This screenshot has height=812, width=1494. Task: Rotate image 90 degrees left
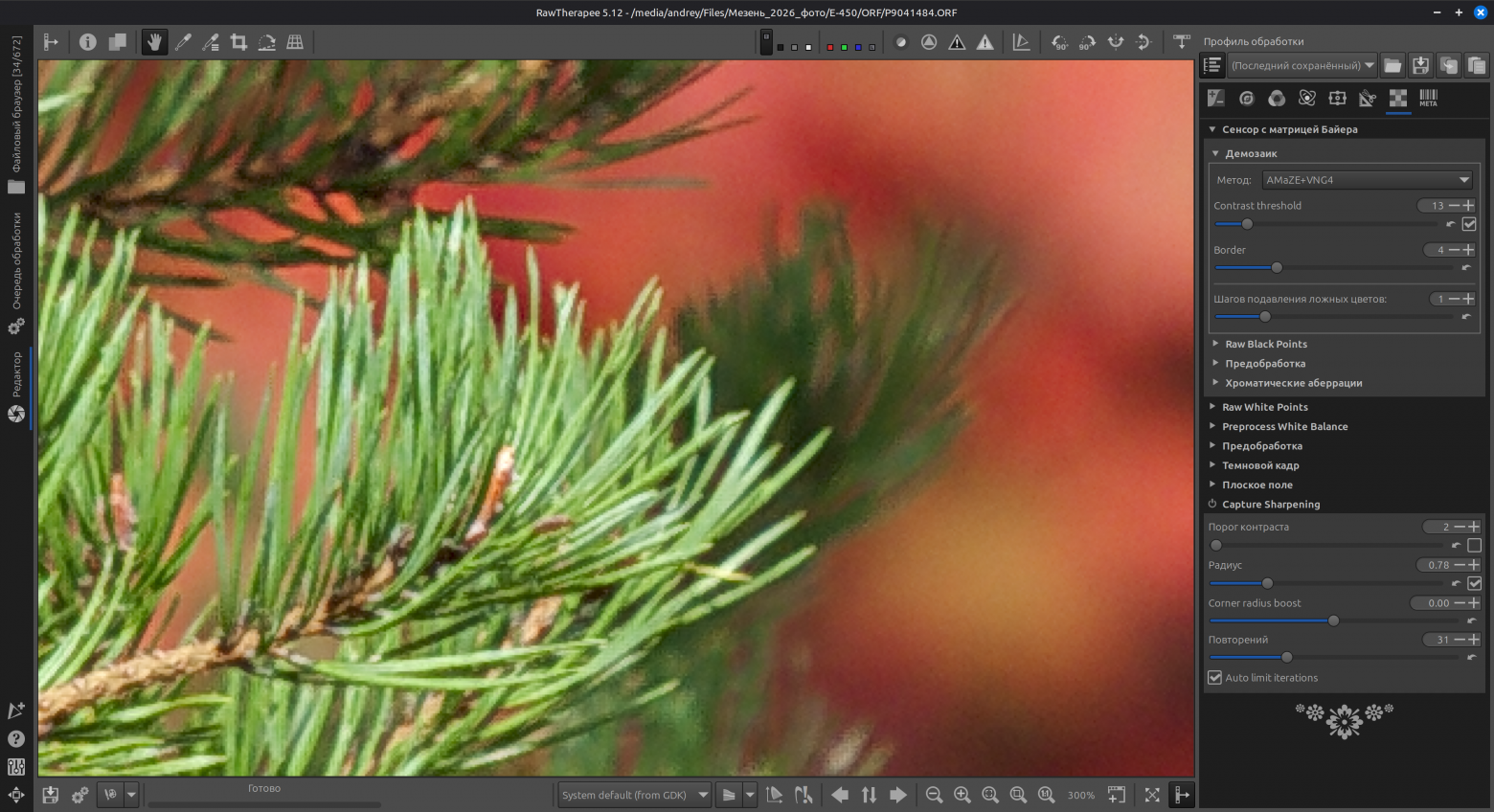pos(1059,42)
